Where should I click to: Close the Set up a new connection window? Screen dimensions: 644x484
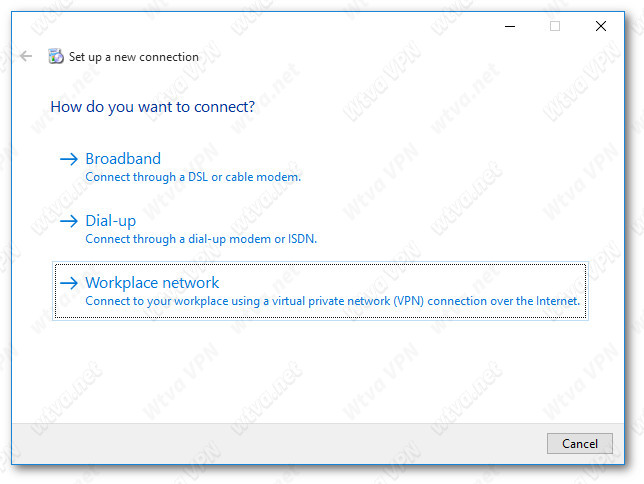[x=600, y=26]
